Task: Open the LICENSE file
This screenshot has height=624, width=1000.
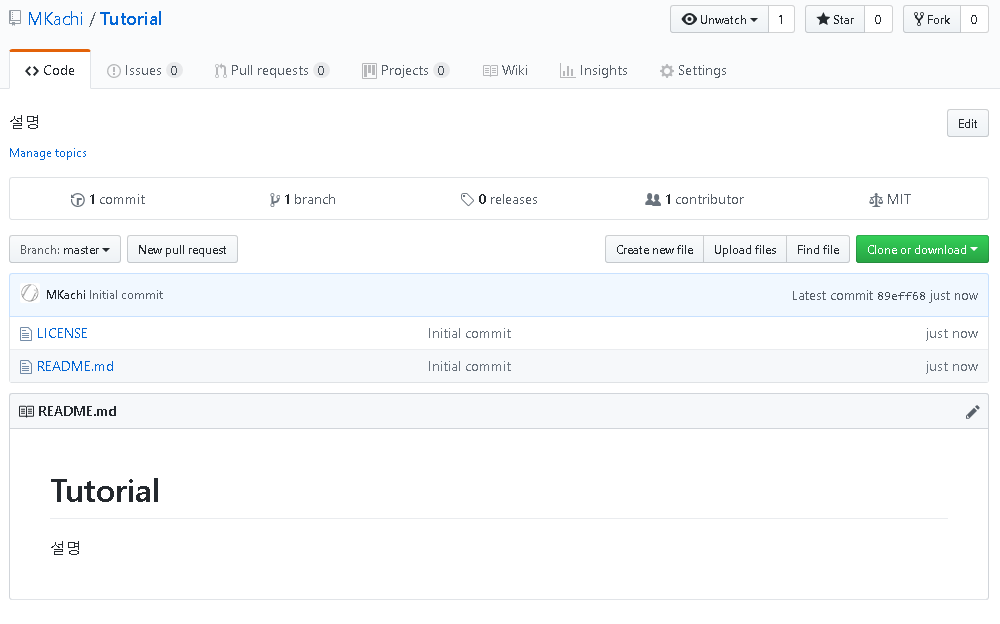Action: pyautogui.click(x=62, y=334)
